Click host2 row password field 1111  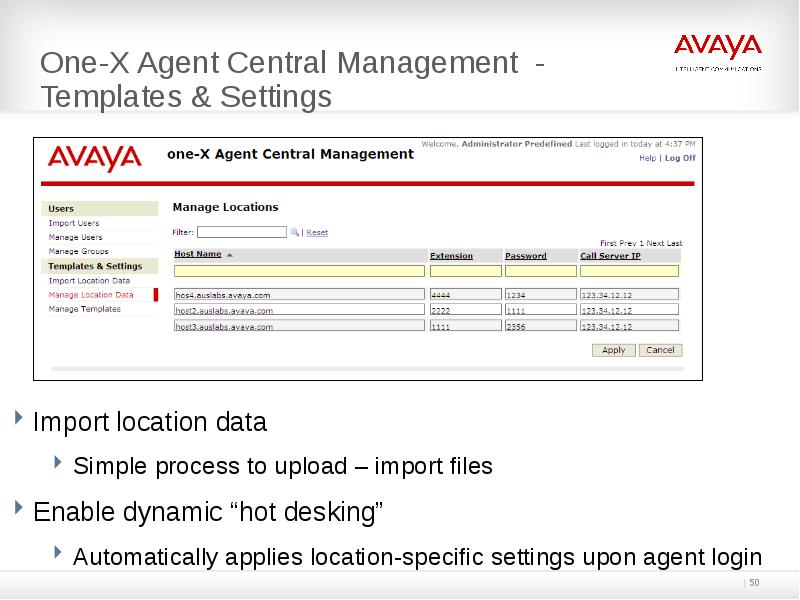541,310
